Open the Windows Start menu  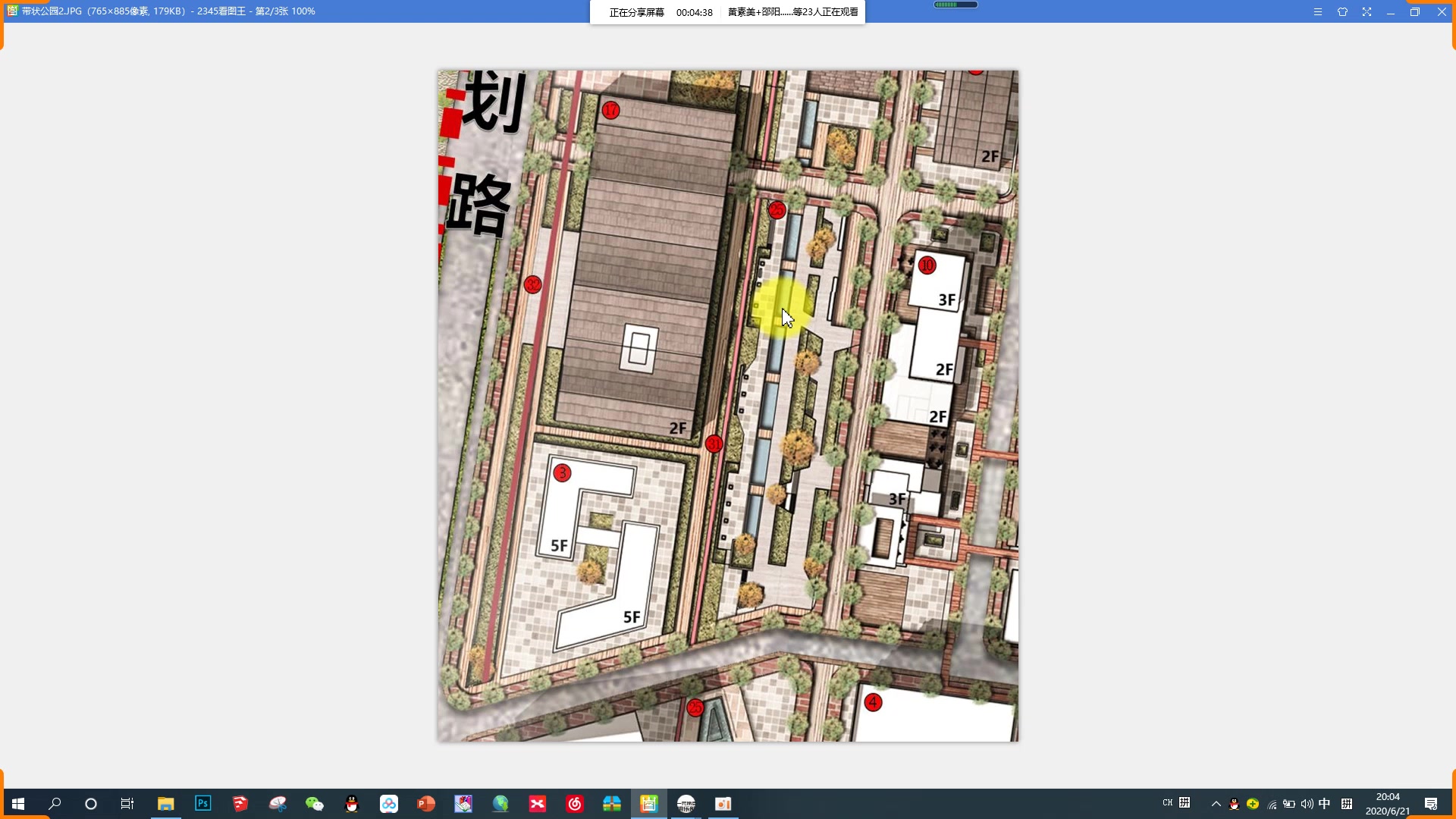pos(18,804)
